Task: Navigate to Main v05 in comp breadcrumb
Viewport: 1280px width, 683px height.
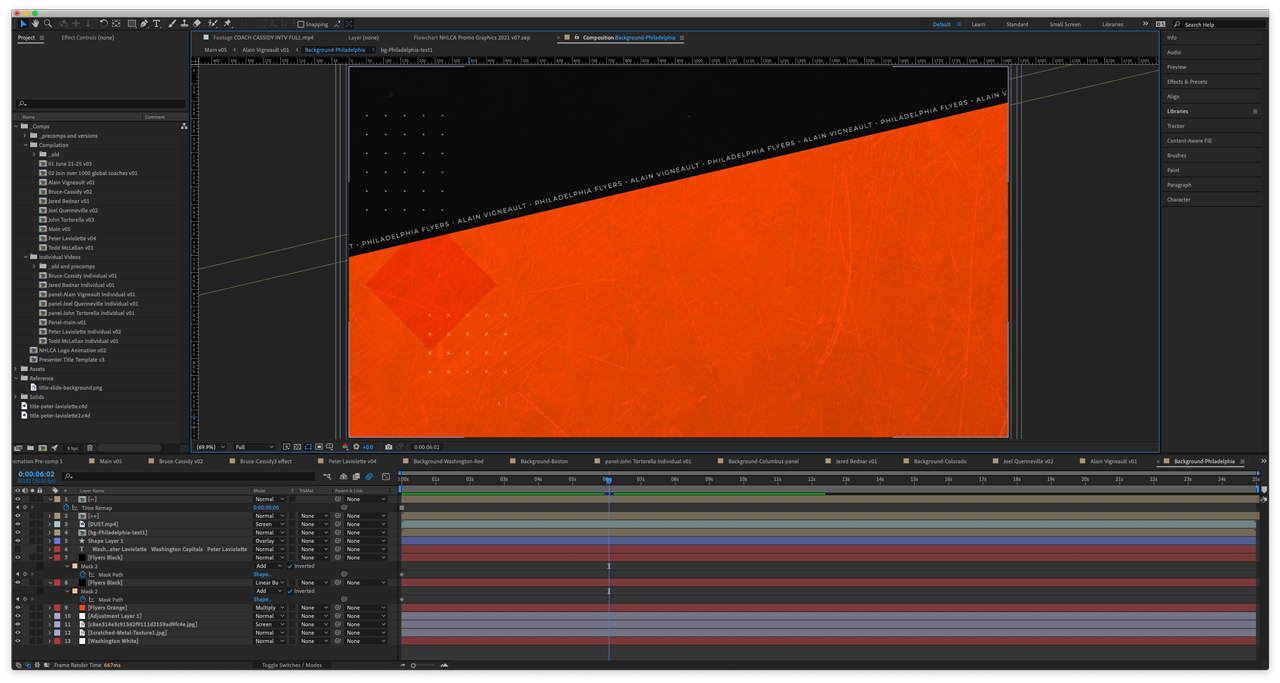Action: (215, 49)
